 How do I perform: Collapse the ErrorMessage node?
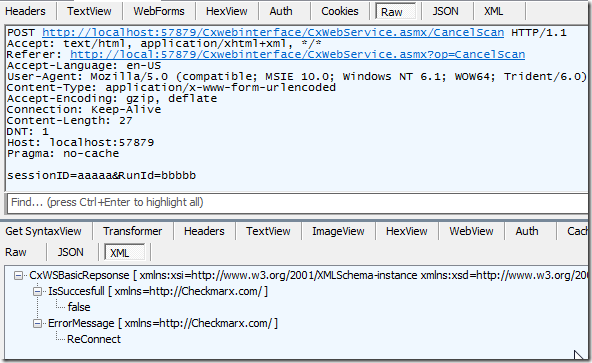point(37,324)
